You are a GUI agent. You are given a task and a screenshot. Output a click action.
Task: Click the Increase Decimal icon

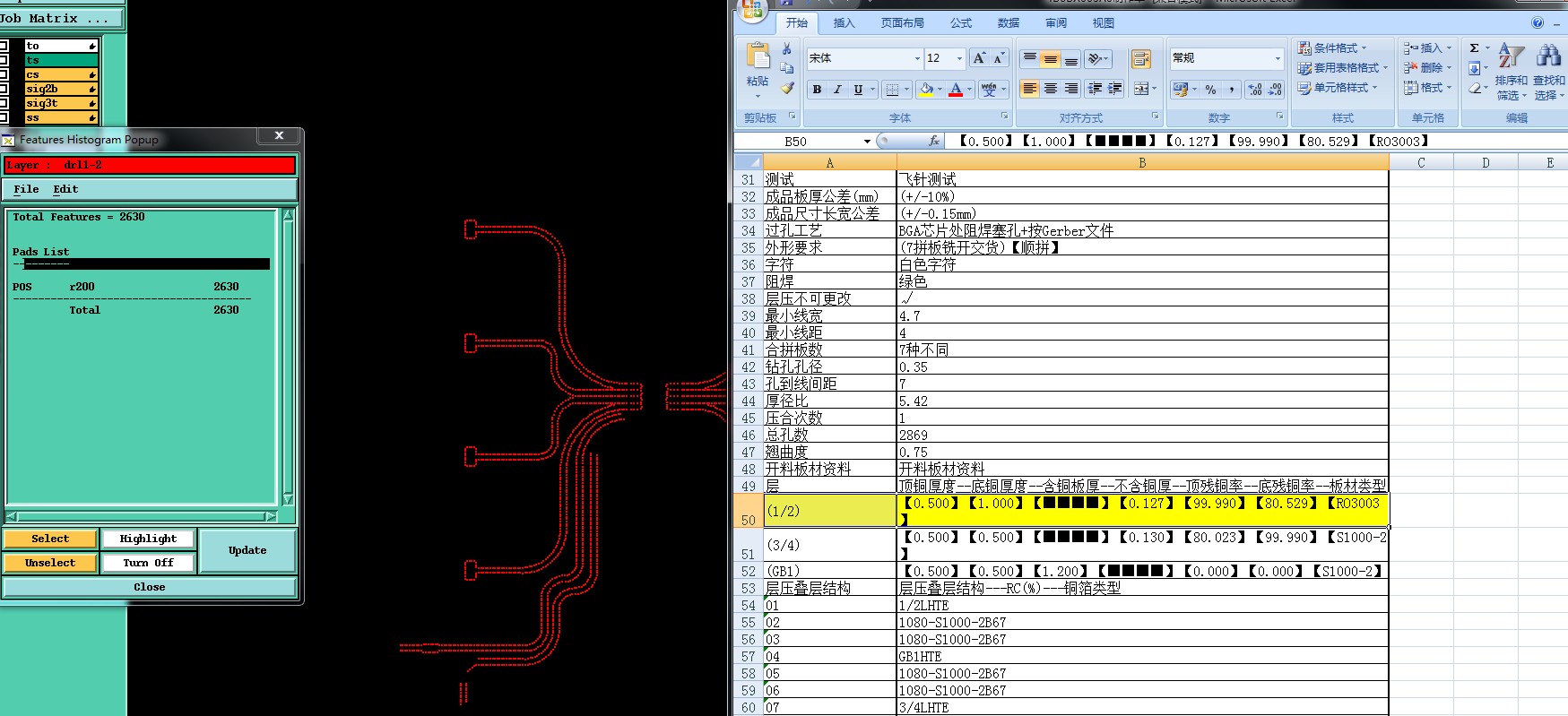point(1255,90)
